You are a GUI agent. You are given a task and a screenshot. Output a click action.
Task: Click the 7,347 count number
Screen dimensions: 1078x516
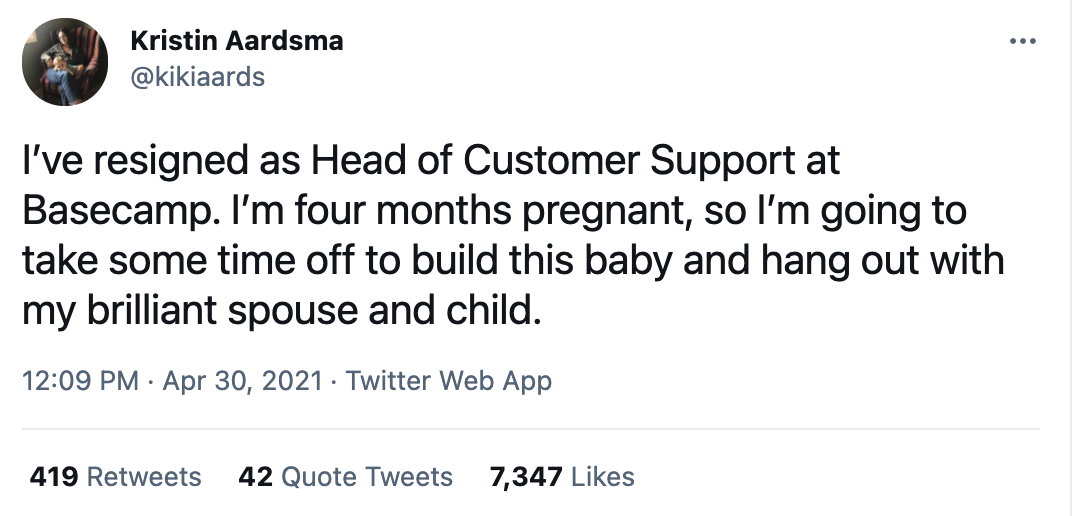point(526,477)
